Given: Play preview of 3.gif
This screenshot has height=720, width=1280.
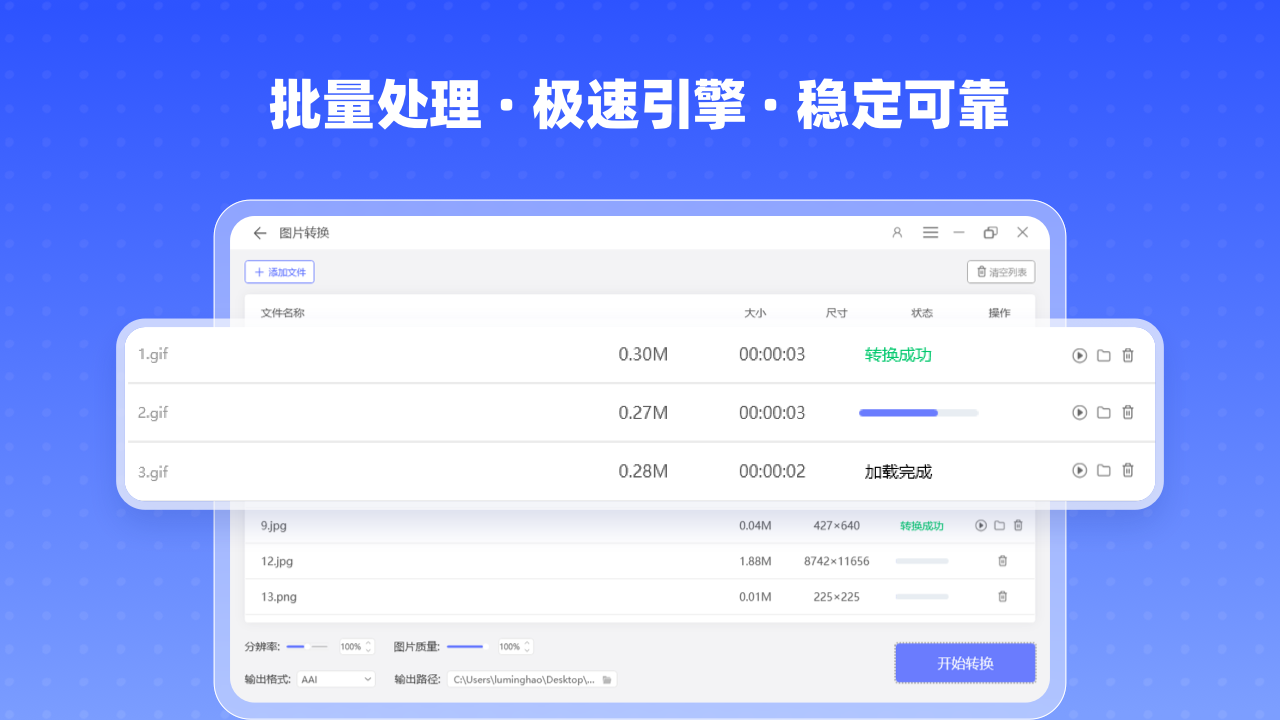Looking at the screenshot, I should pos(1079,470).
